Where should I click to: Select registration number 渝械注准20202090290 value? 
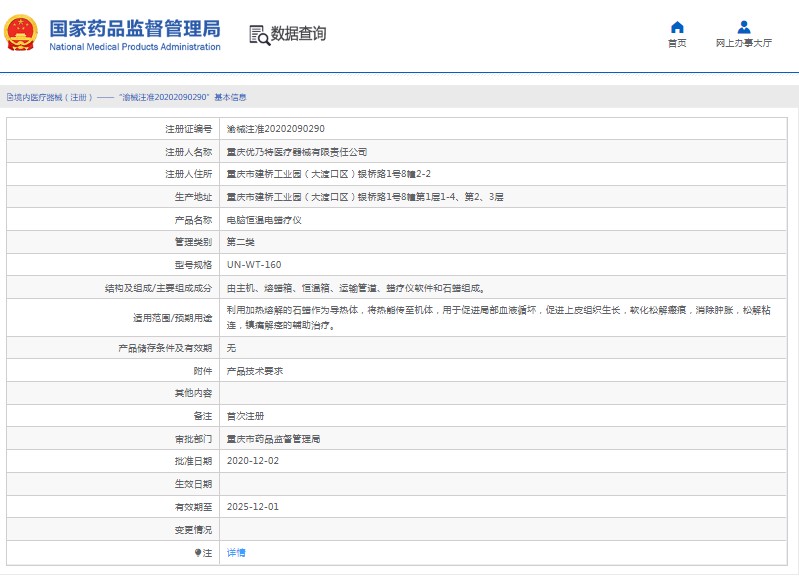tap(276, 129)
